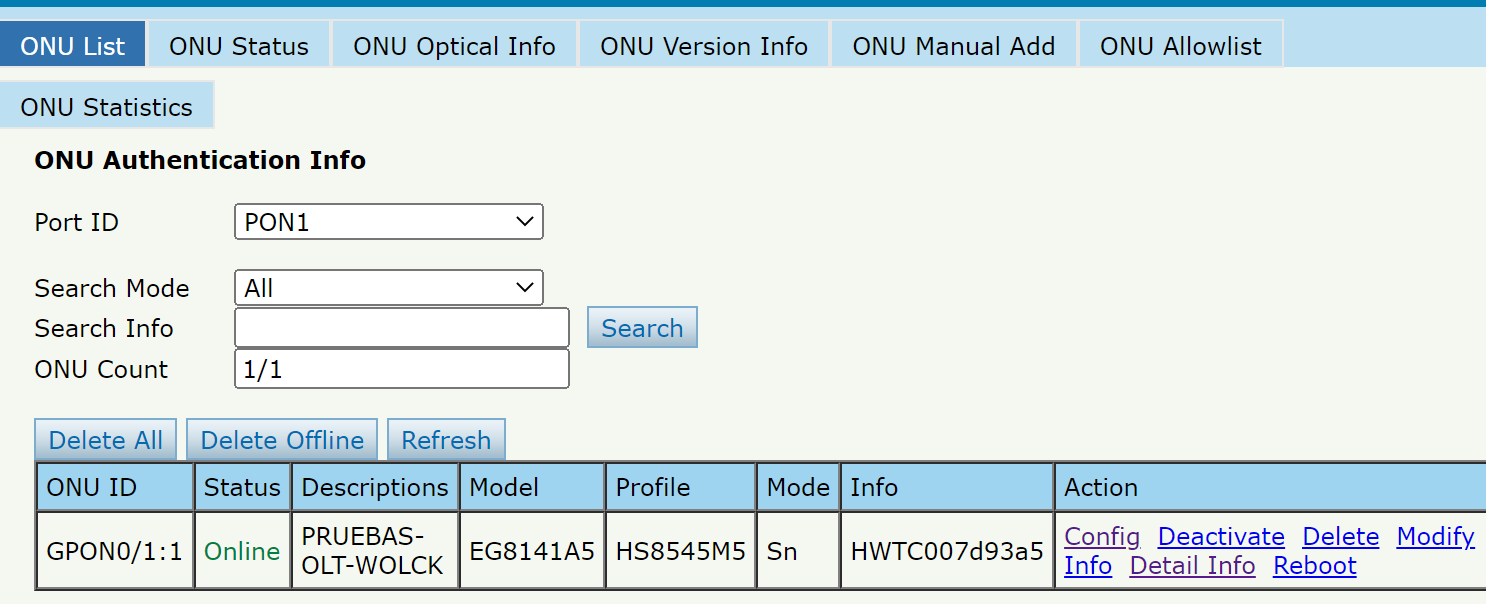Go to ONU Version Info tab
Viewport: 1486px width, 604px height.
click(704, 46)
